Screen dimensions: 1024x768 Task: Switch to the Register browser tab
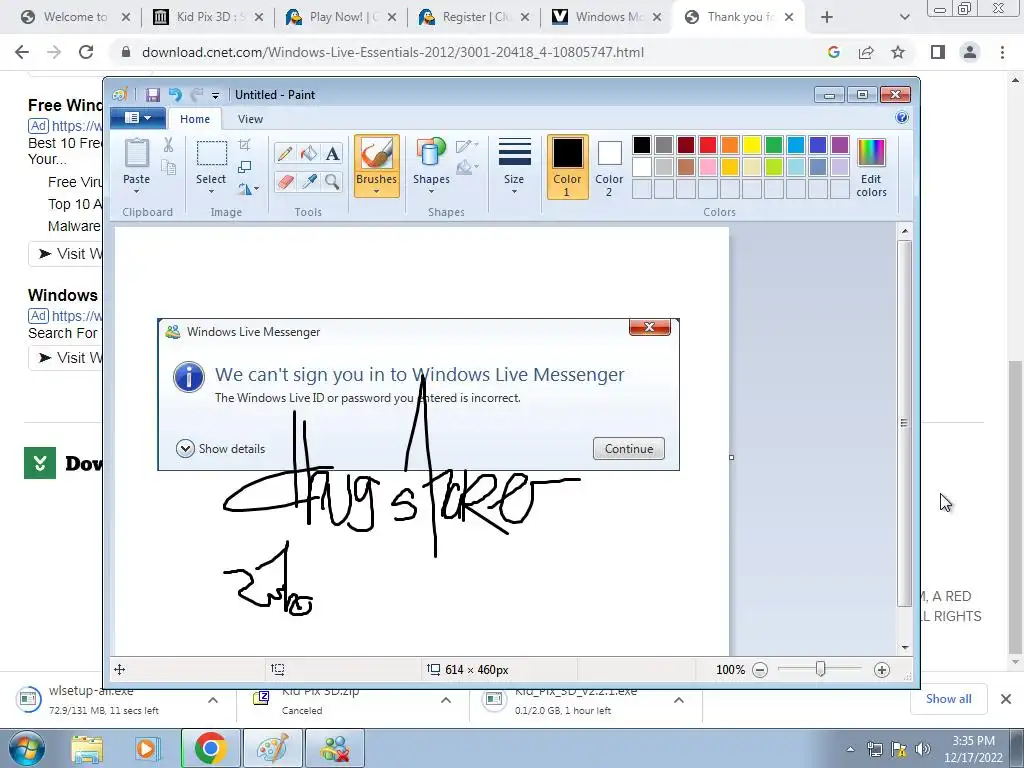(x=474, y=17)
